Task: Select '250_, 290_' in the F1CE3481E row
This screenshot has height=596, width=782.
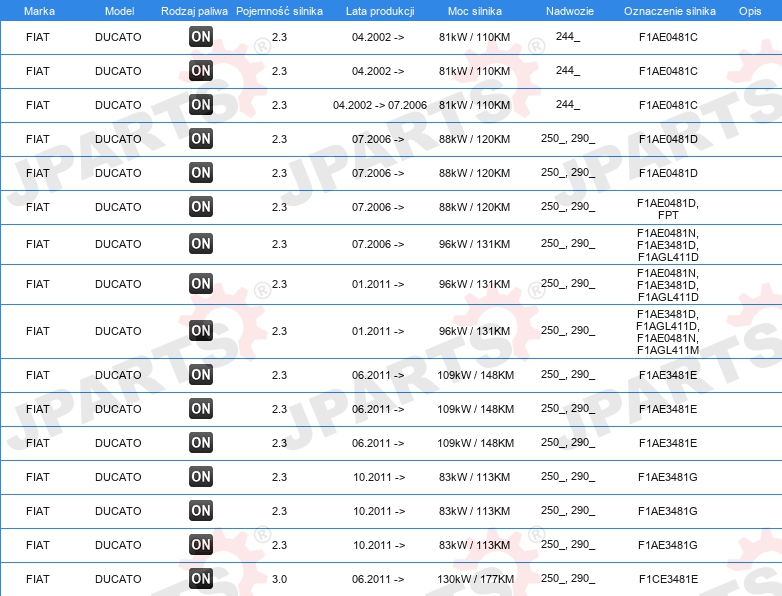Action: coord(568,579)
